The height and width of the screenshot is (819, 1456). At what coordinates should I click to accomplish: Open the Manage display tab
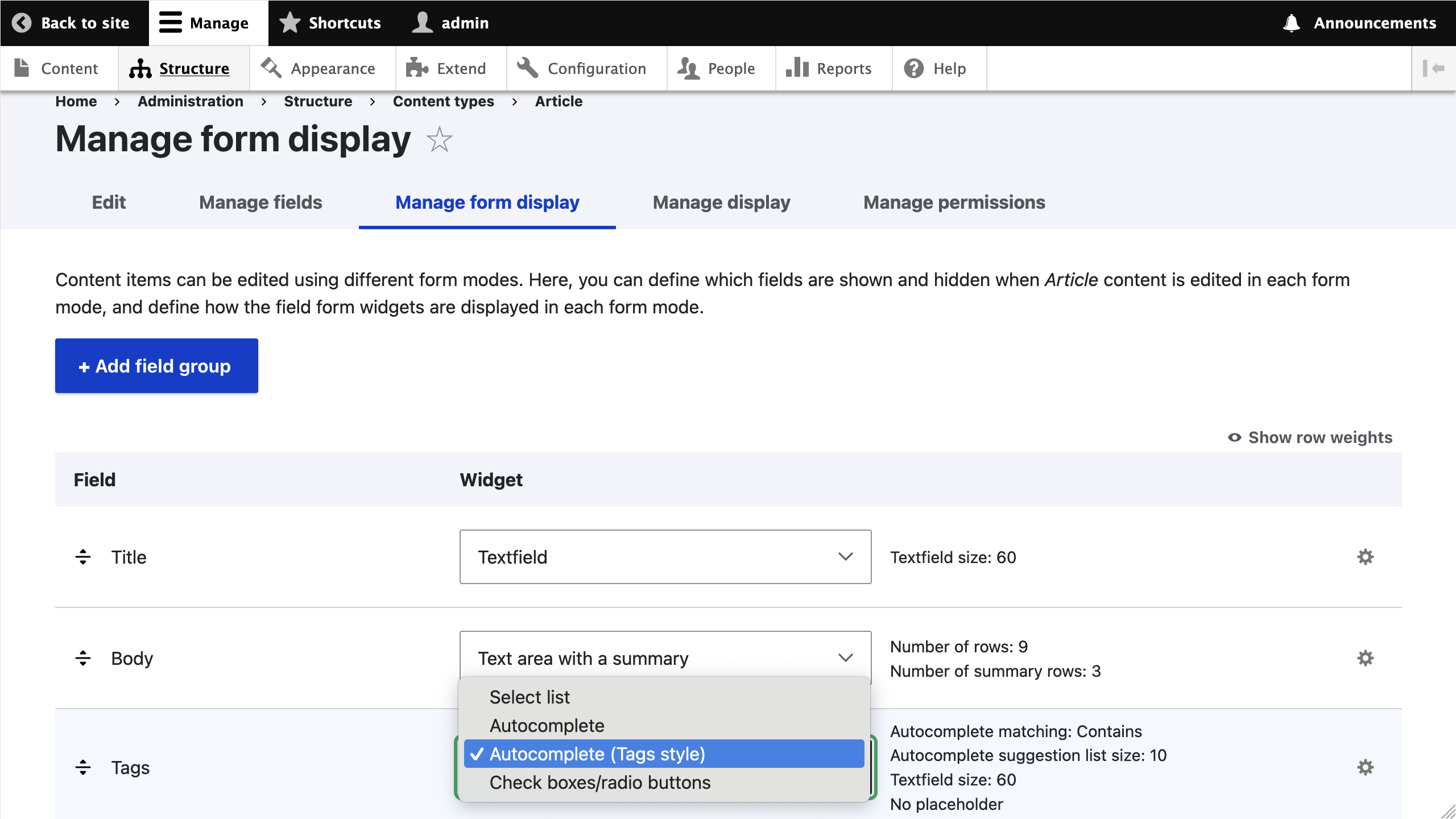721,202
